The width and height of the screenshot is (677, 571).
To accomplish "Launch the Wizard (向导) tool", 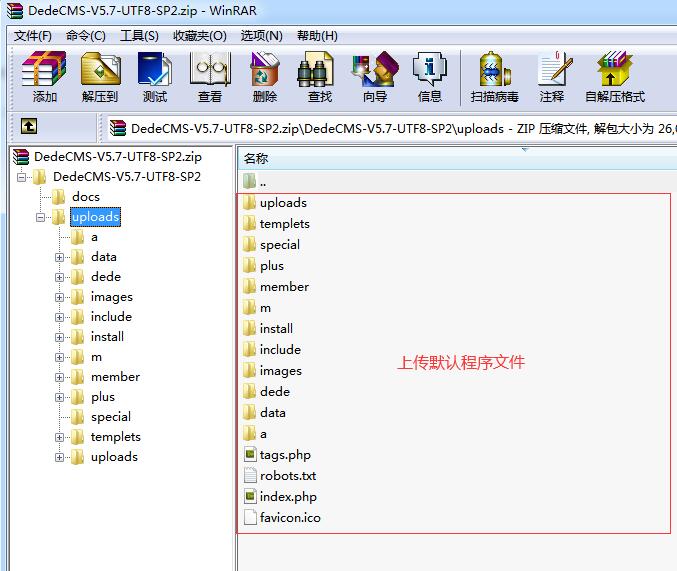I will click(375, 77).
